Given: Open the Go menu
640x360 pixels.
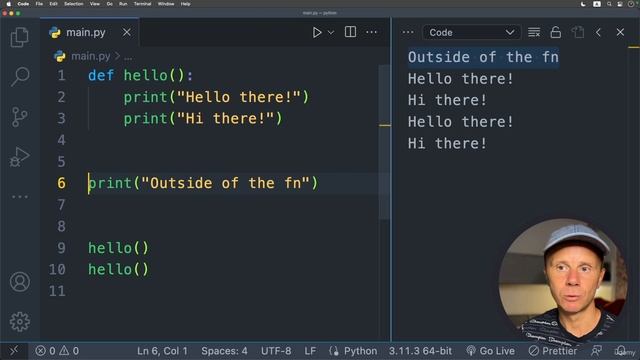Looking at the screenshot, I should pos(109,4).
